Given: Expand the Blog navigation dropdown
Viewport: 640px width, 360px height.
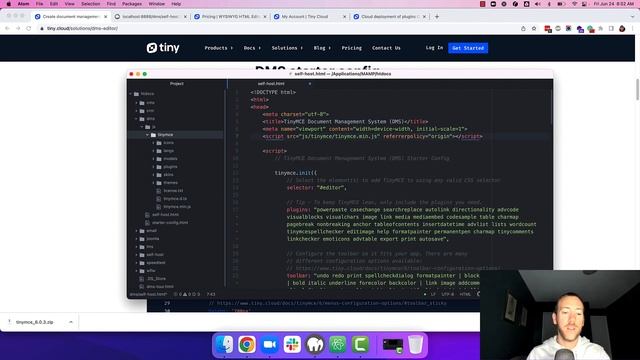Looking at the screenshot, I should click(x=322, y=48).
